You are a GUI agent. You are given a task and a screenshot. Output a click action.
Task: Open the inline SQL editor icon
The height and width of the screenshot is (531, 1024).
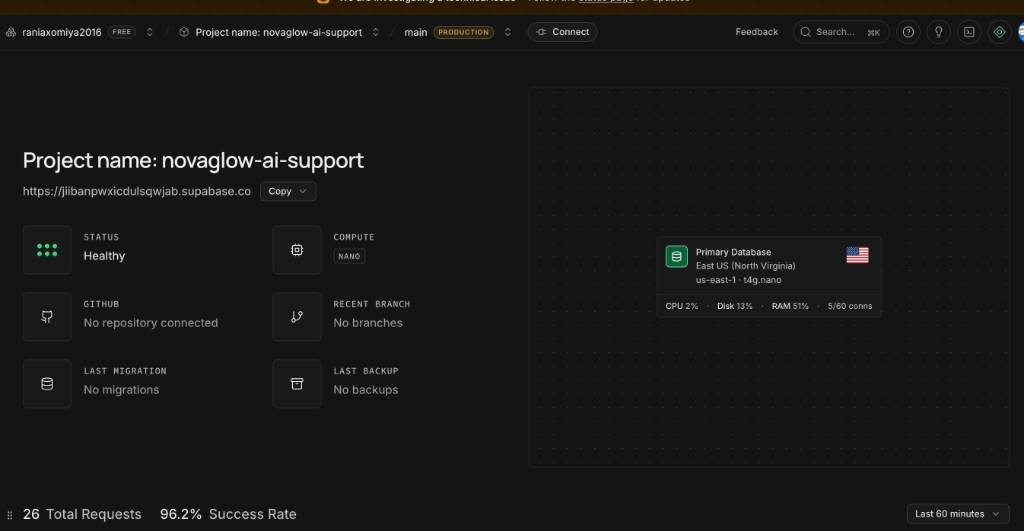[969, 32]
